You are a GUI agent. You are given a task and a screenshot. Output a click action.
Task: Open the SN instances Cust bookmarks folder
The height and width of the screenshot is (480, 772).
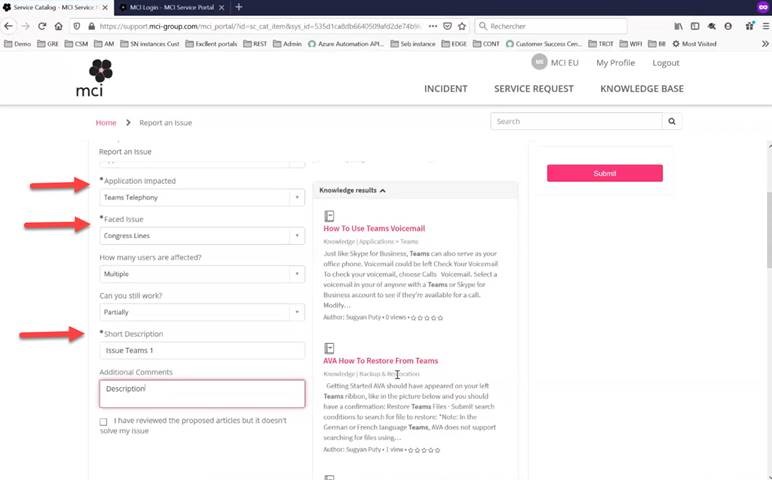click(x=149, y=44)
